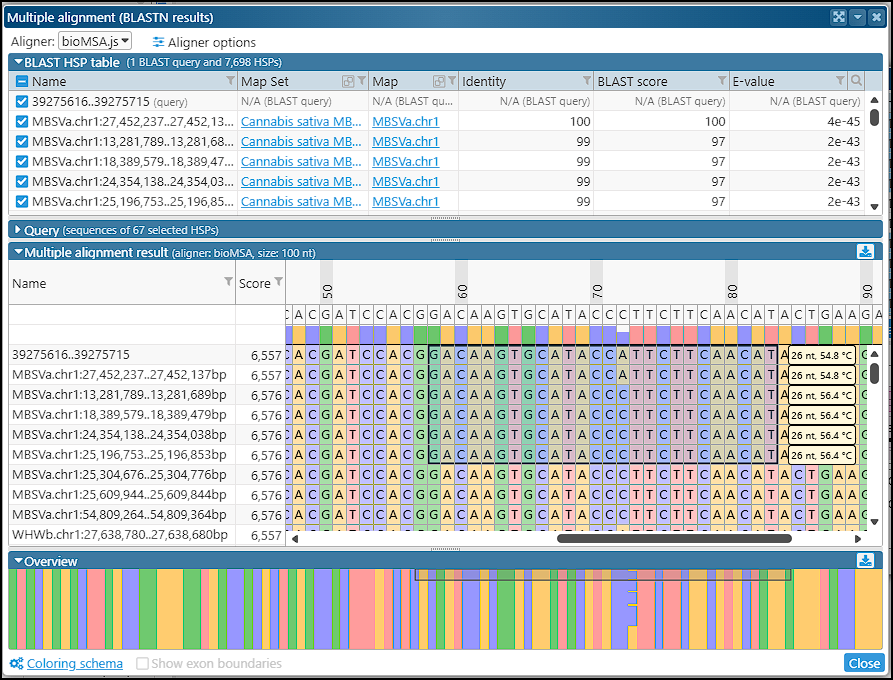Click the alignment horizontal scrollbar
Screen dimensions: 893x680
(x=674, y=538)
